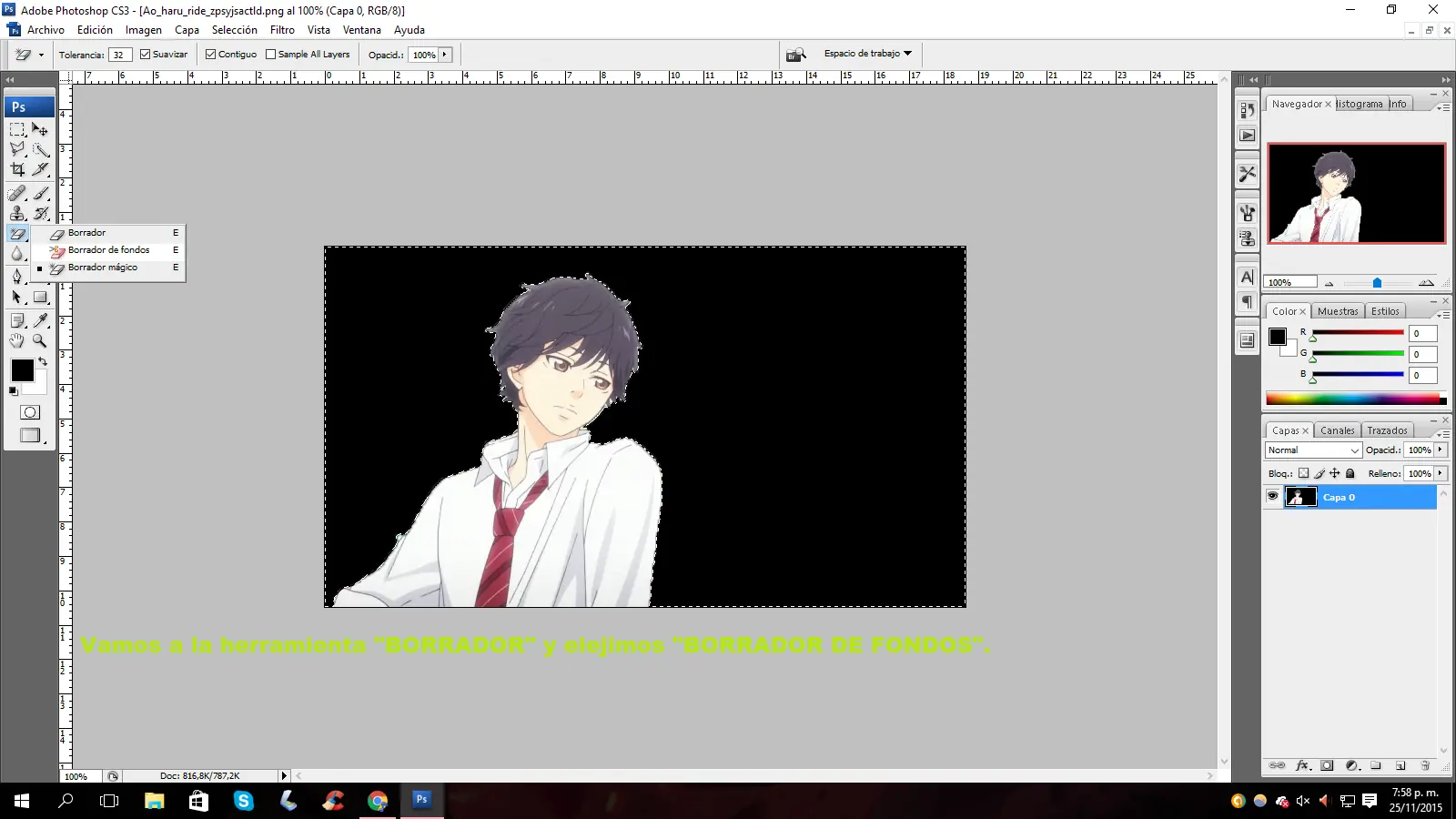Image resolution: width=1456 pixels, height=819 pixels.
Task: Select the Path Selection arrow tool
Action: click(17, 298)
